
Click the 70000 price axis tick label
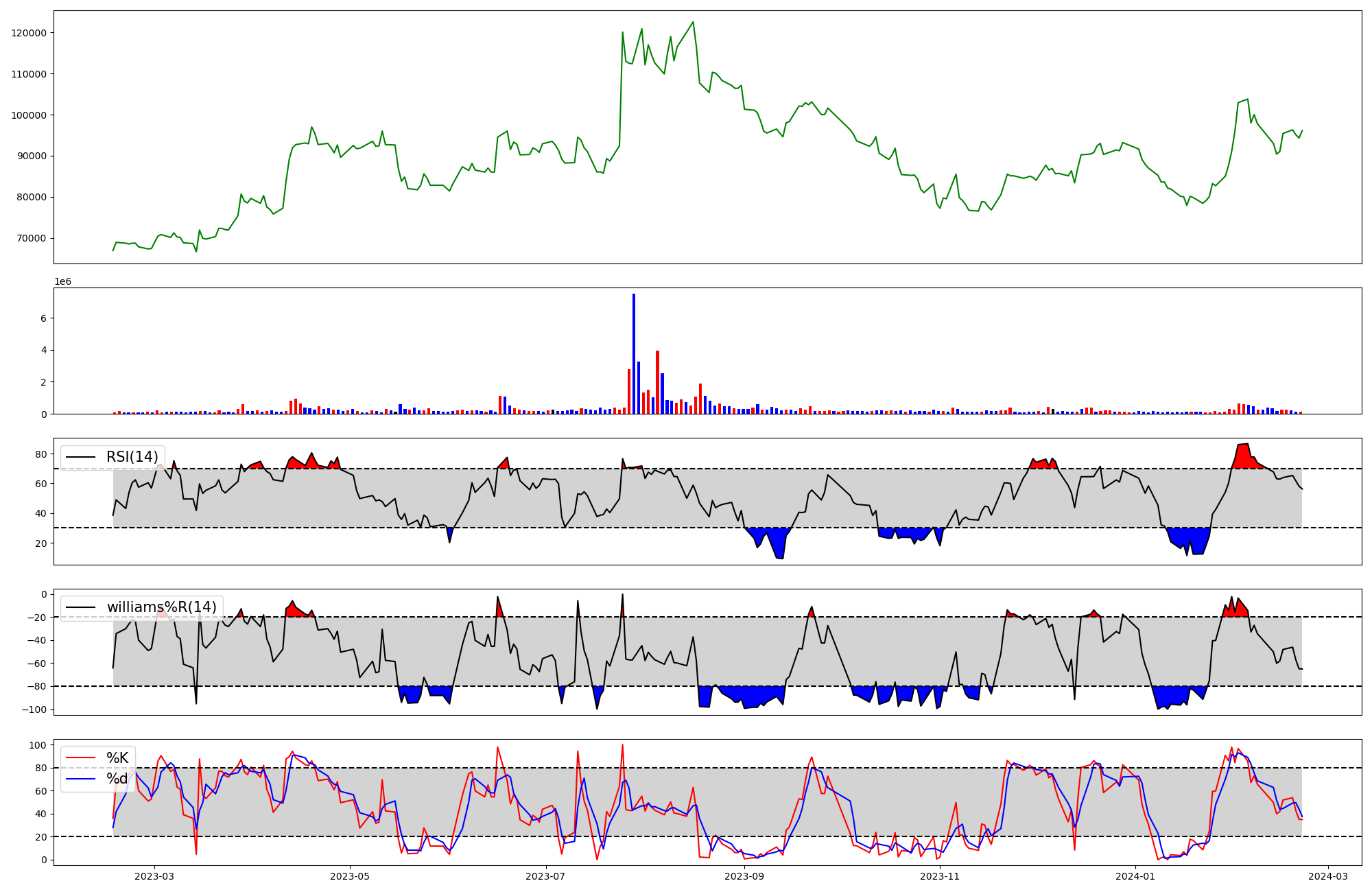click(x=32, y=238)
